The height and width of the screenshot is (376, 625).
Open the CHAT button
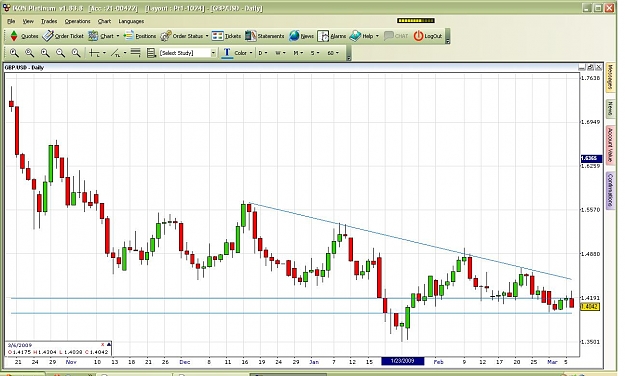396,36
